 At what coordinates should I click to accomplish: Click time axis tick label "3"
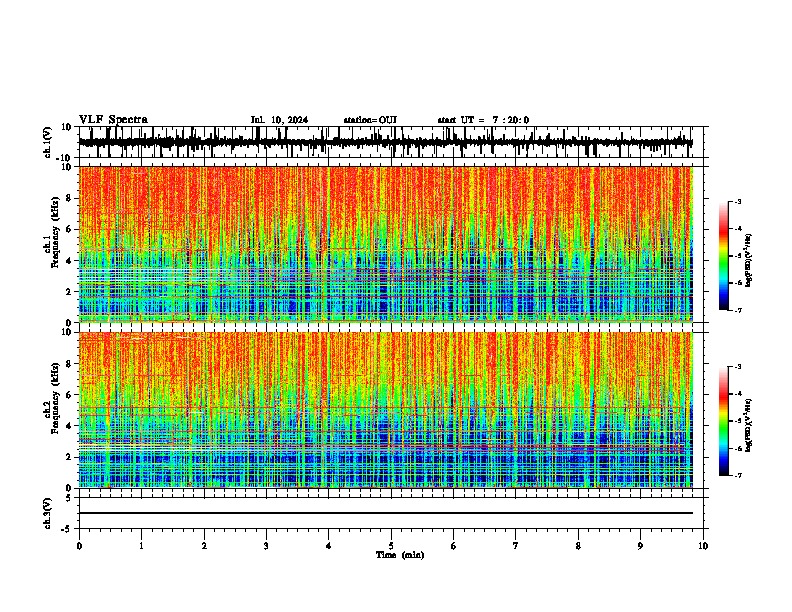coord(266,546)
